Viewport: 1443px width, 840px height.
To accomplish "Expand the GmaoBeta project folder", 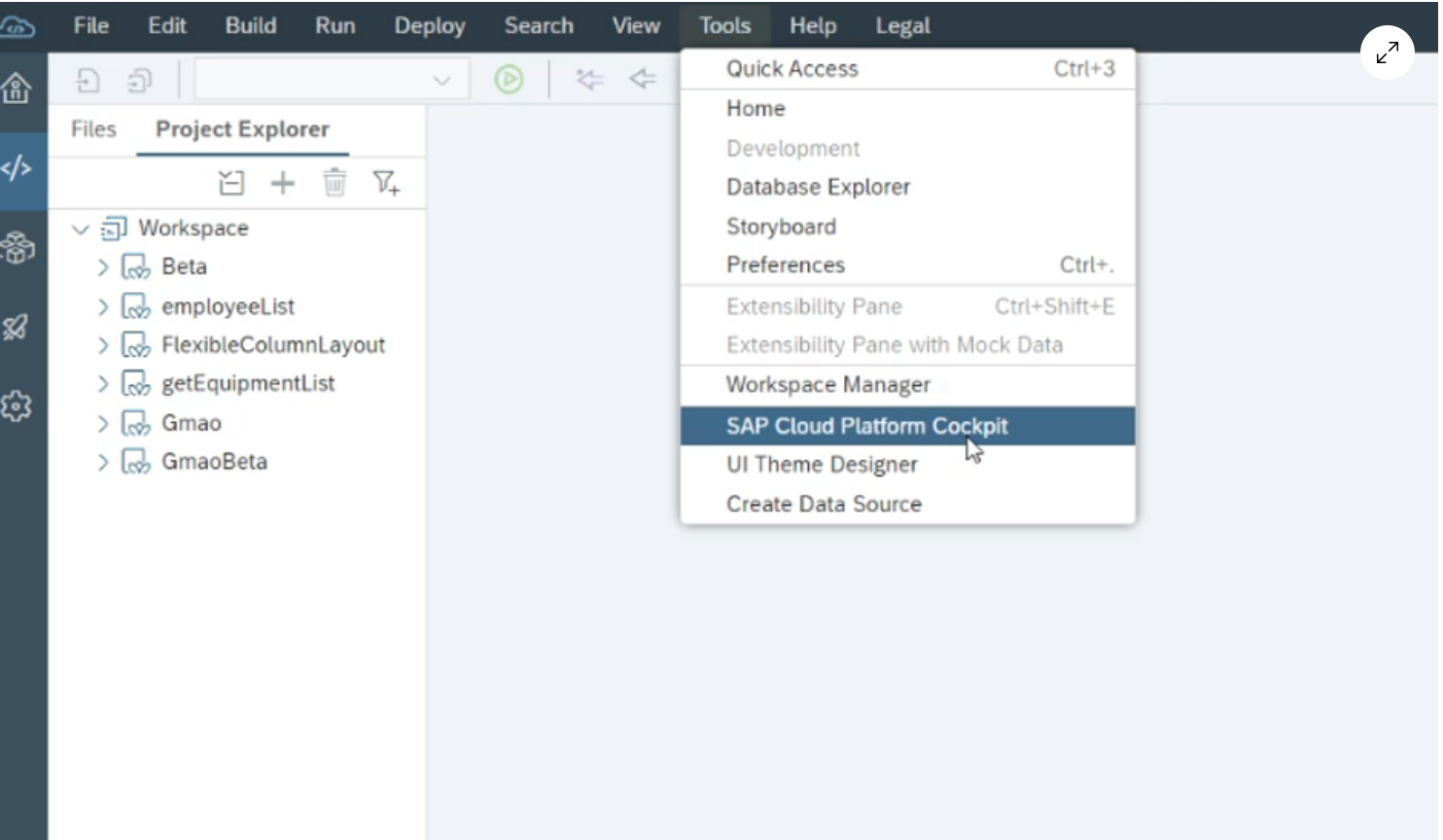I will point(103,462).
